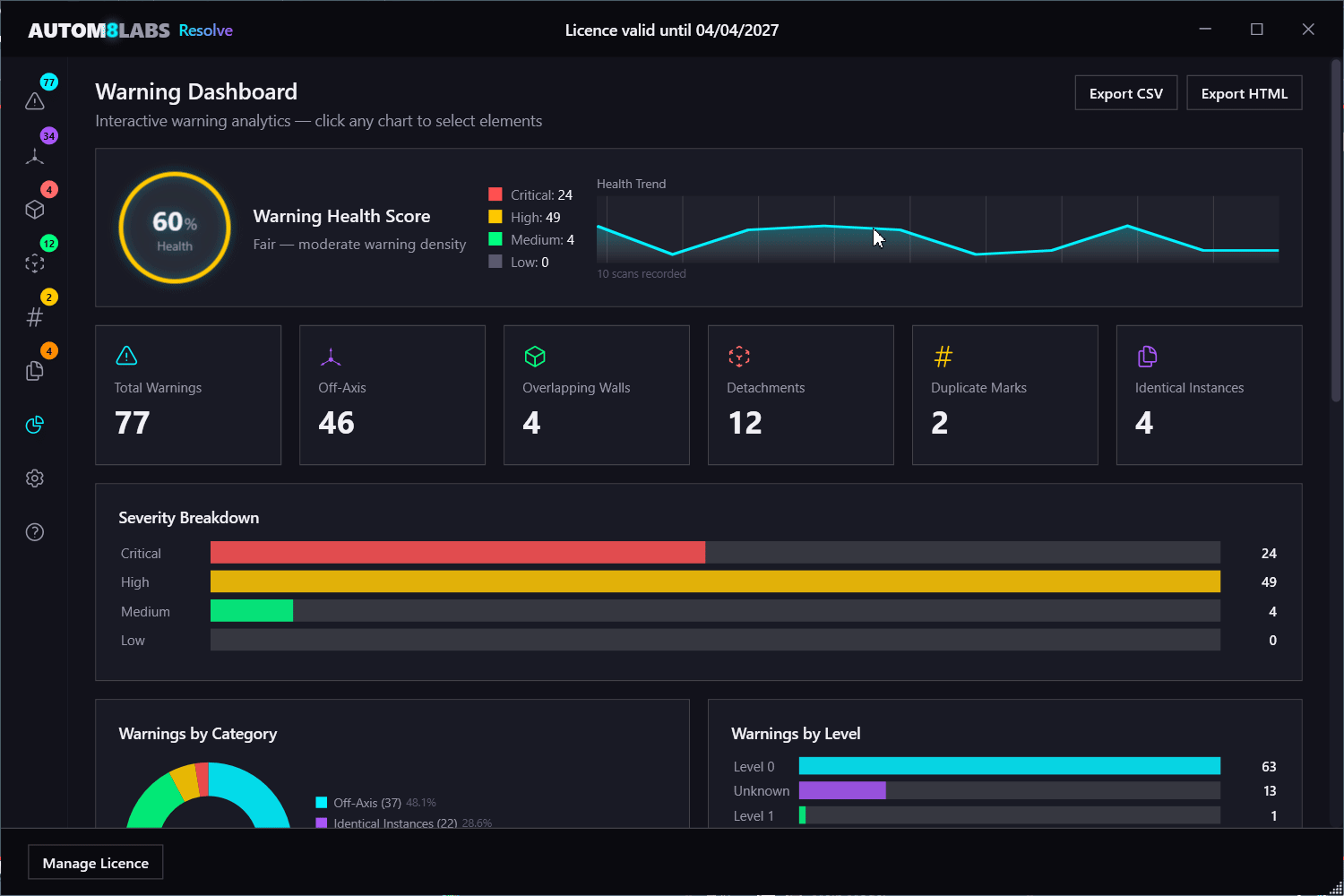
Task: Export the dashboard as HTML
Action: pos(1244,92)
